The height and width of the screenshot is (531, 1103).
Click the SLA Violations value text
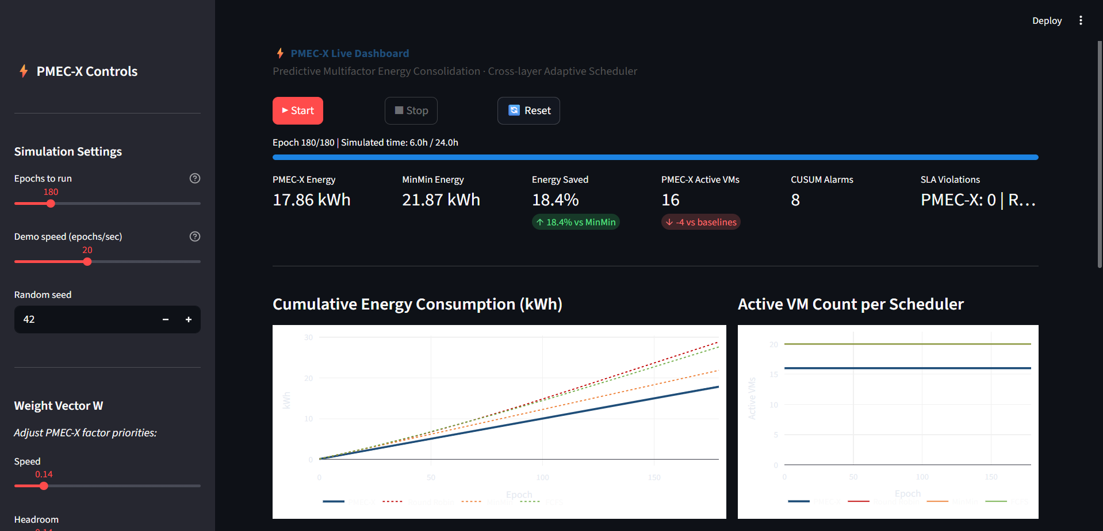click(978, 200)
